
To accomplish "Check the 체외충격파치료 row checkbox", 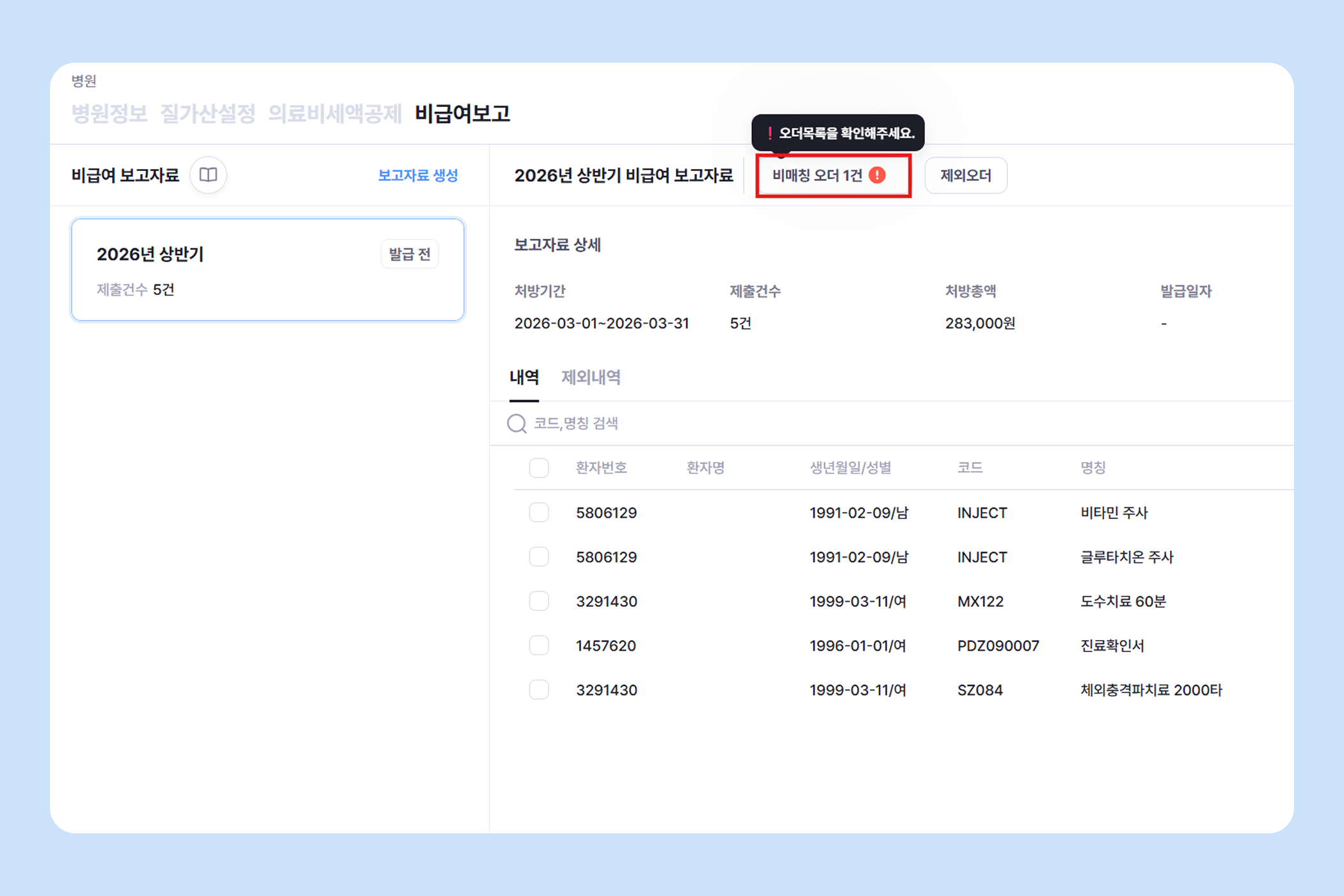I will [x=539, y=689].
